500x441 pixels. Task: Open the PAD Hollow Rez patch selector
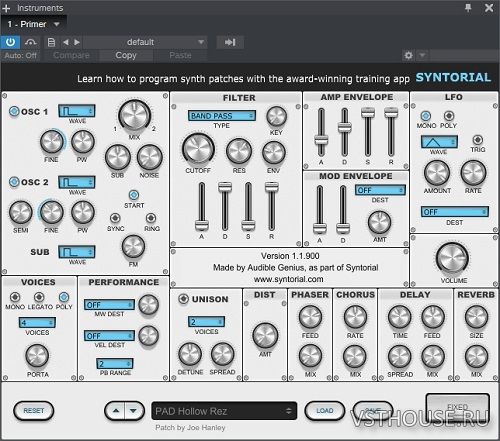pos(224,411)
